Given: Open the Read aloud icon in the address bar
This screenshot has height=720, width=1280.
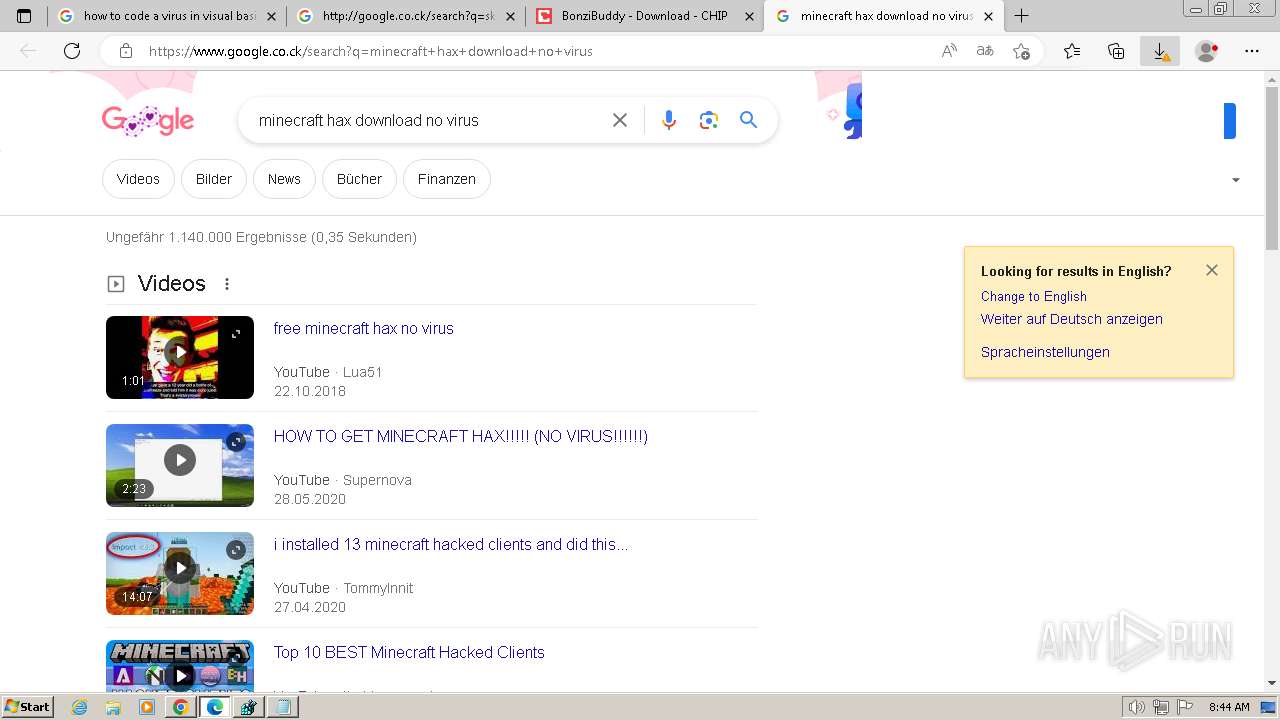Looking at the screenshot, I should point(949,51).
